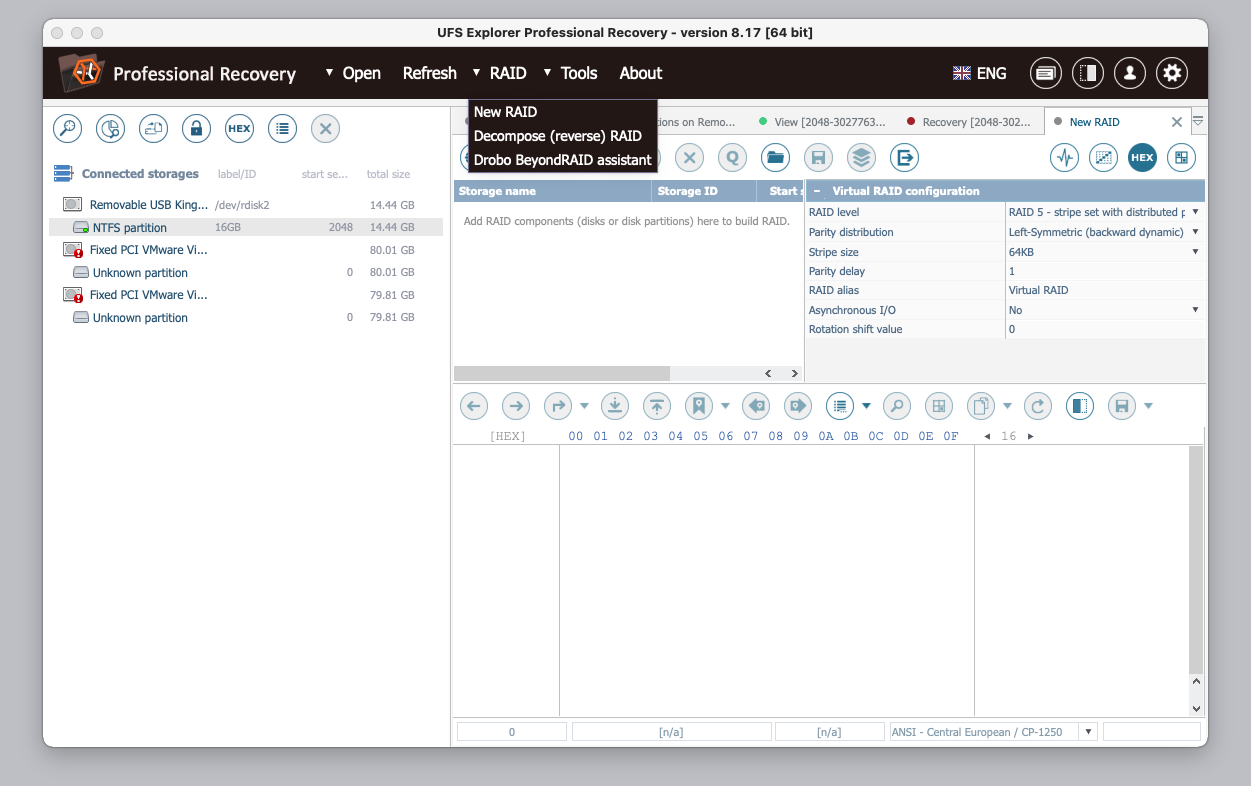Collapse the Virtual RAID configuration section
The image size is (1251, 786).
pos(816,191)
